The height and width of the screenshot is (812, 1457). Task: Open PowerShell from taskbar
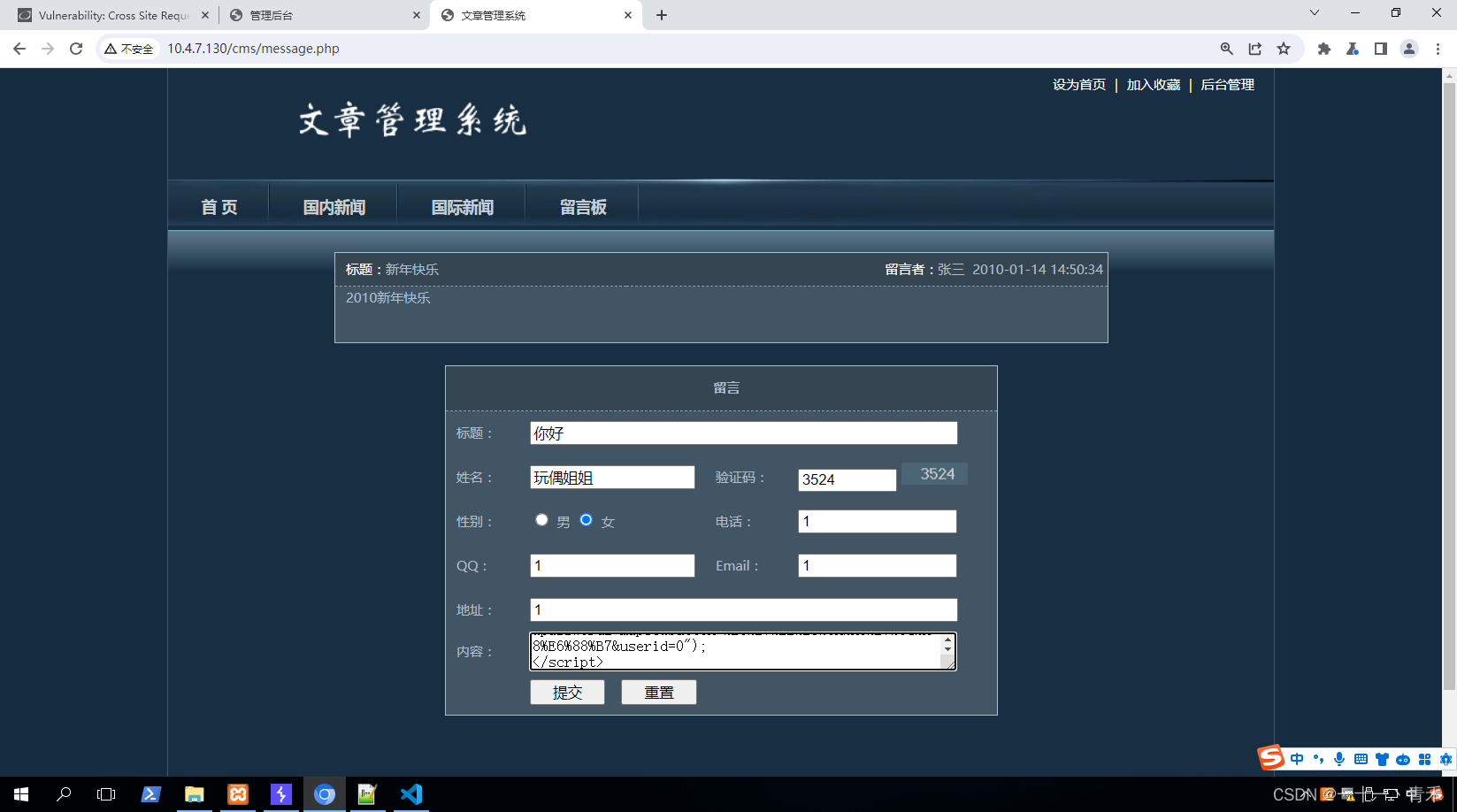pyautogui.click(x=150, y=794)
